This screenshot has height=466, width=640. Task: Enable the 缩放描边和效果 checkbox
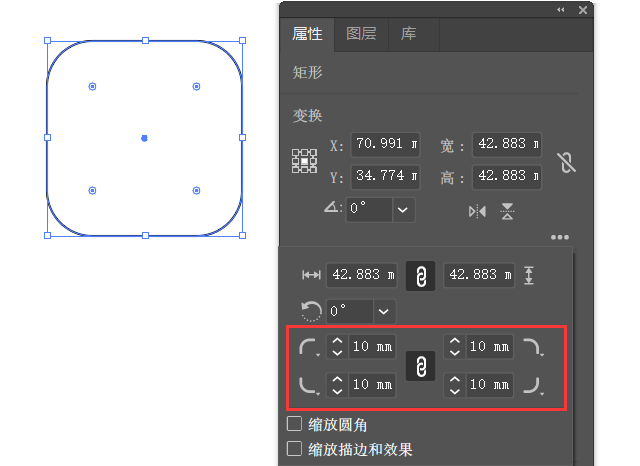click(295, 449)
